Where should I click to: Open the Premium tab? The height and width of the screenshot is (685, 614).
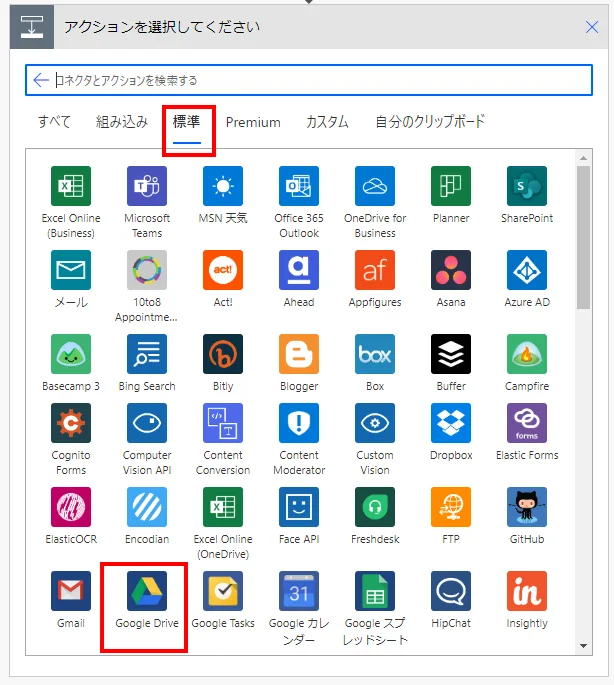[x=253, y=122]
